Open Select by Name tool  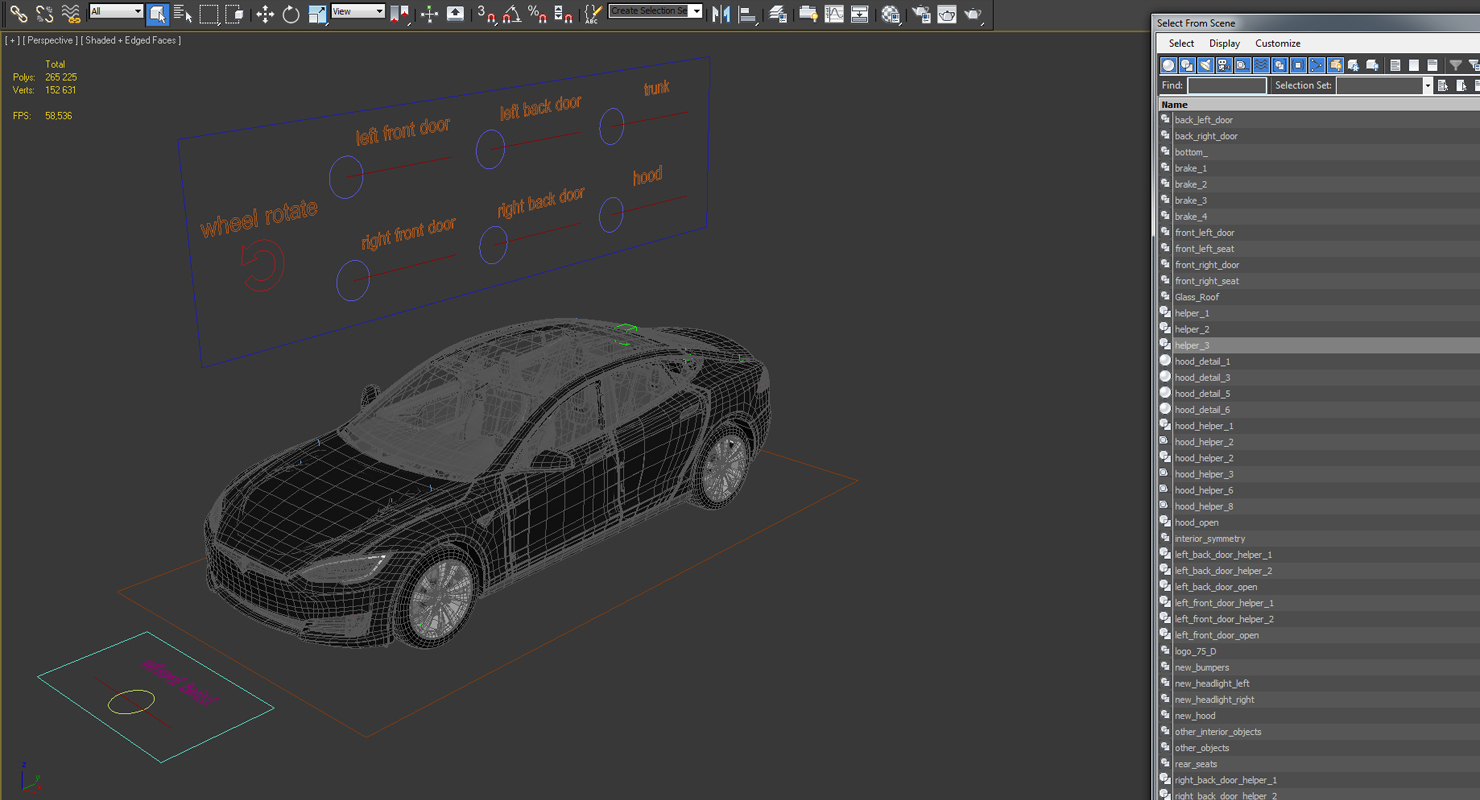(x=182, y=14)
